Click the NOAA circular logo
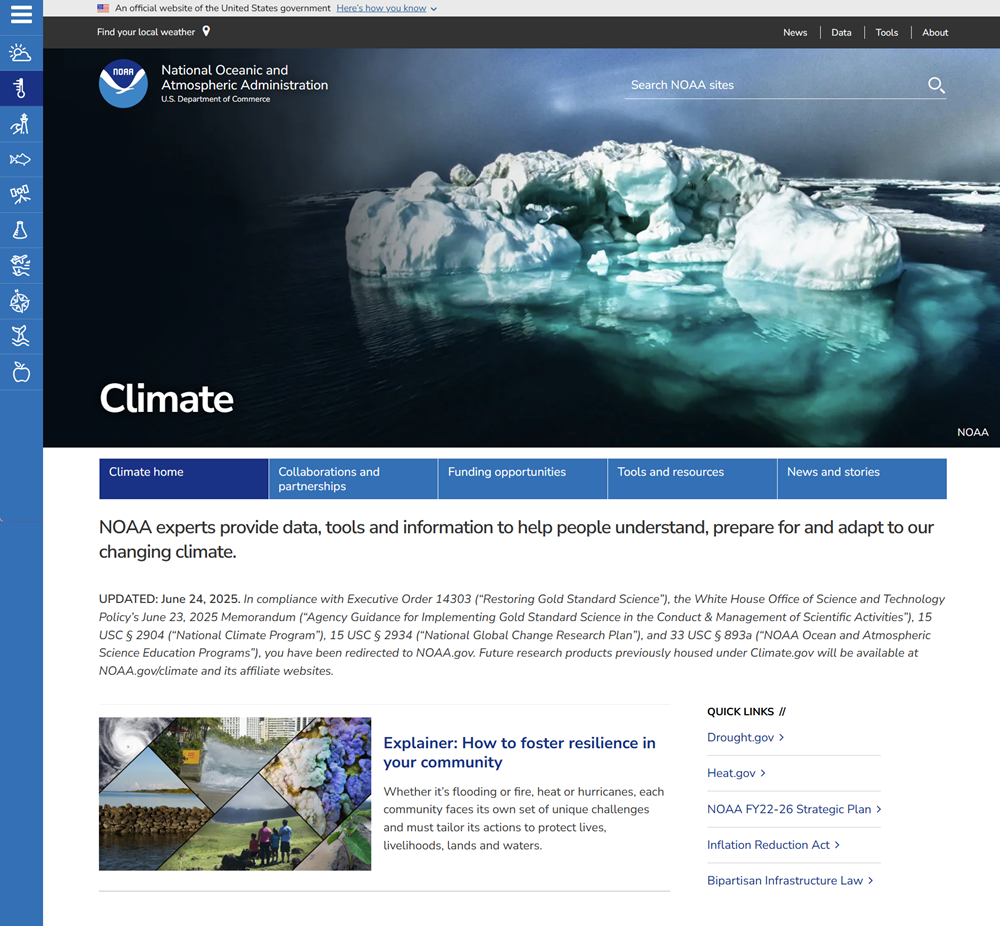This screenshot has height=926, width=1000. 123,84
